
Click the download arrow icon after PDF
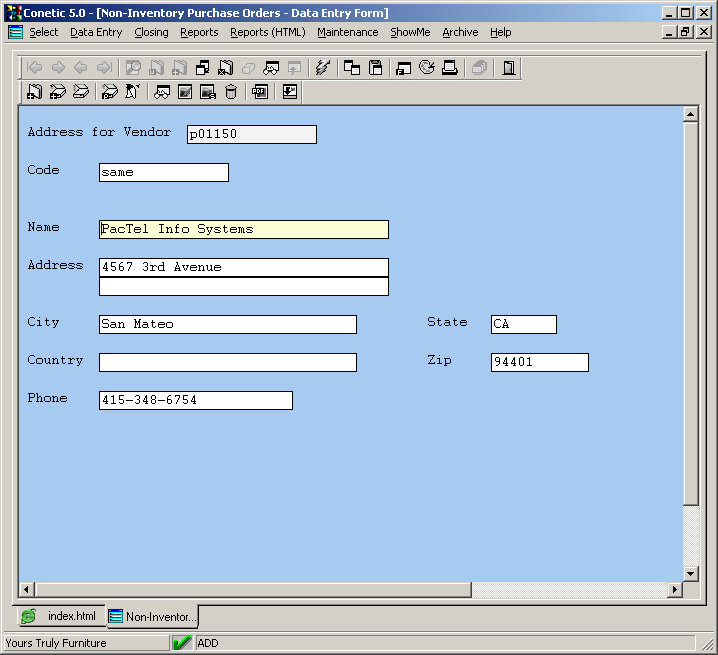pos(289,92)
